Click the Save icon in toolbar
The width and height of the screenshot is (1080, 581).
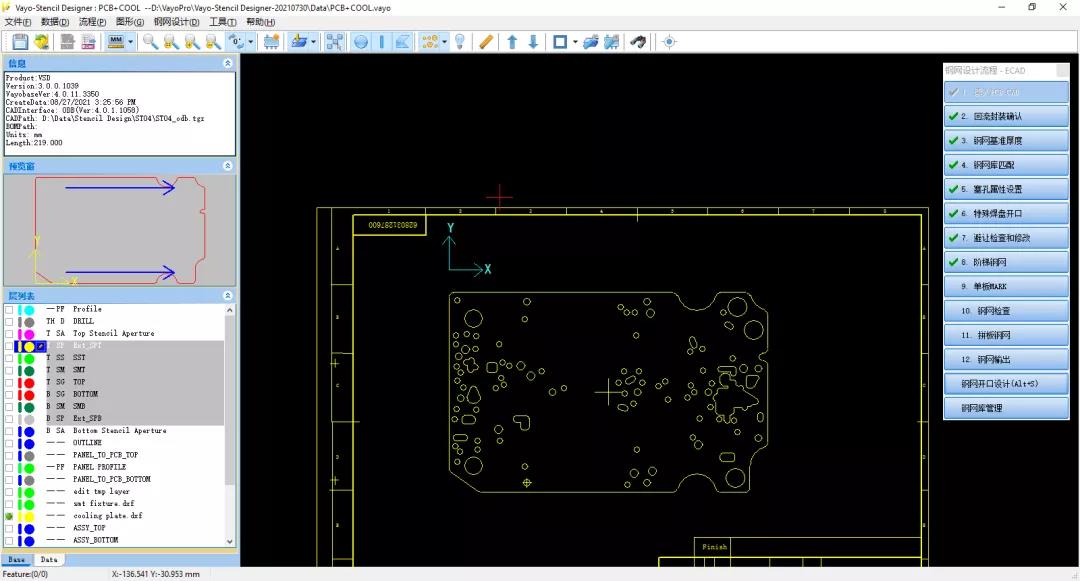point(19,42)
